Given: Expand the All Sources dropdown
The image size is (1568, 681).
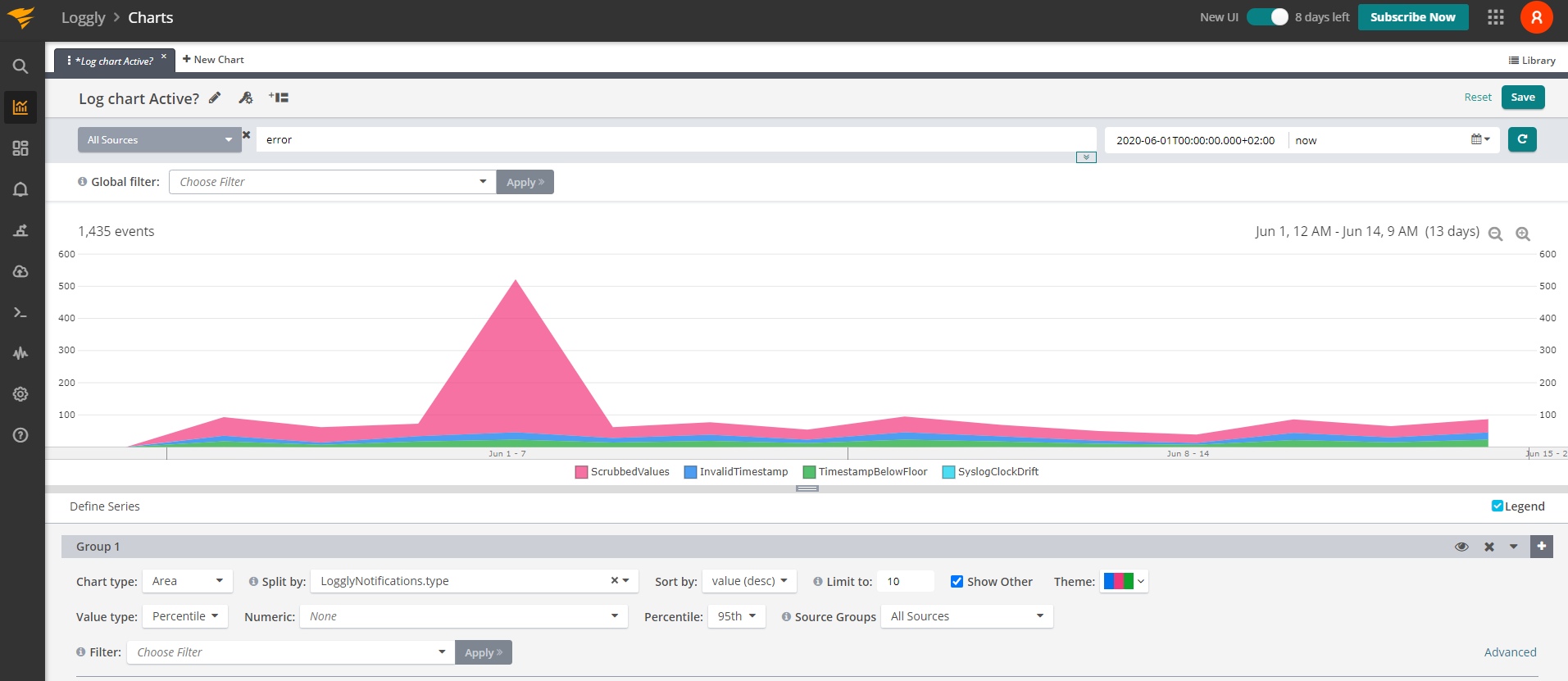Looking at the screenshot, I should [159, 140].
